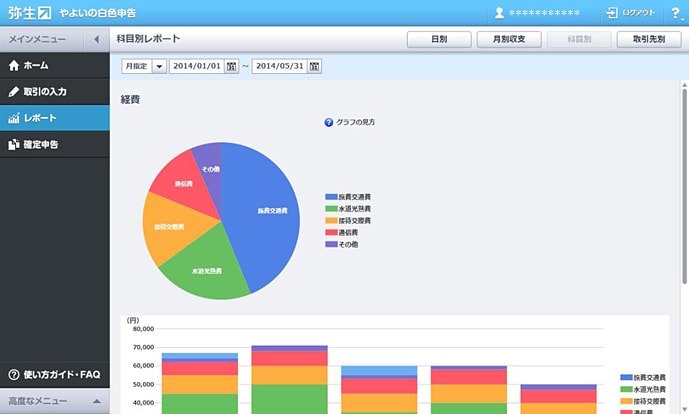The width and height of the screenshot is (689, 414).
Task: Open the end date calendar picker icon
Action: pos(314,66)
